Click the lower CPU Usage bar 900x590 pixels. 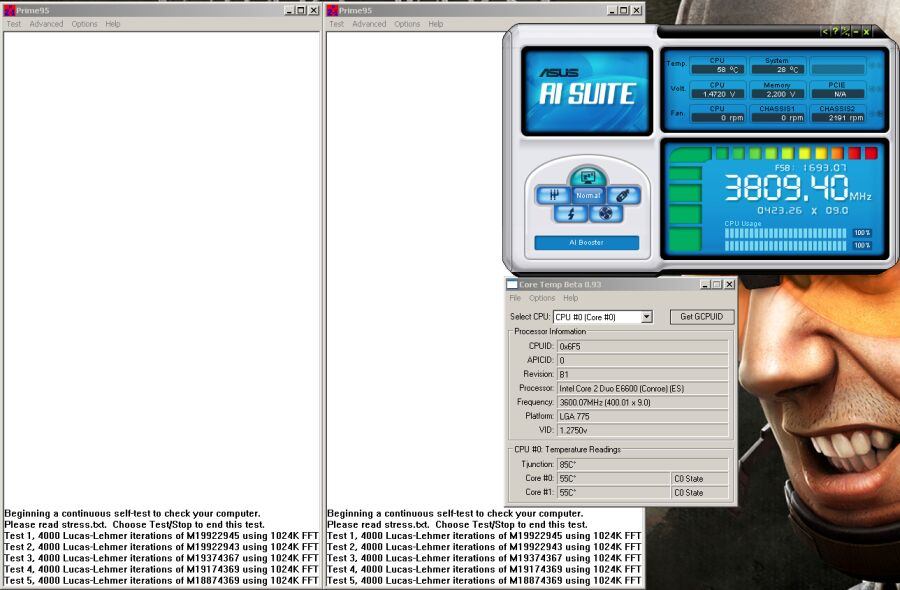pyautogui.click(x=785, y=246)
